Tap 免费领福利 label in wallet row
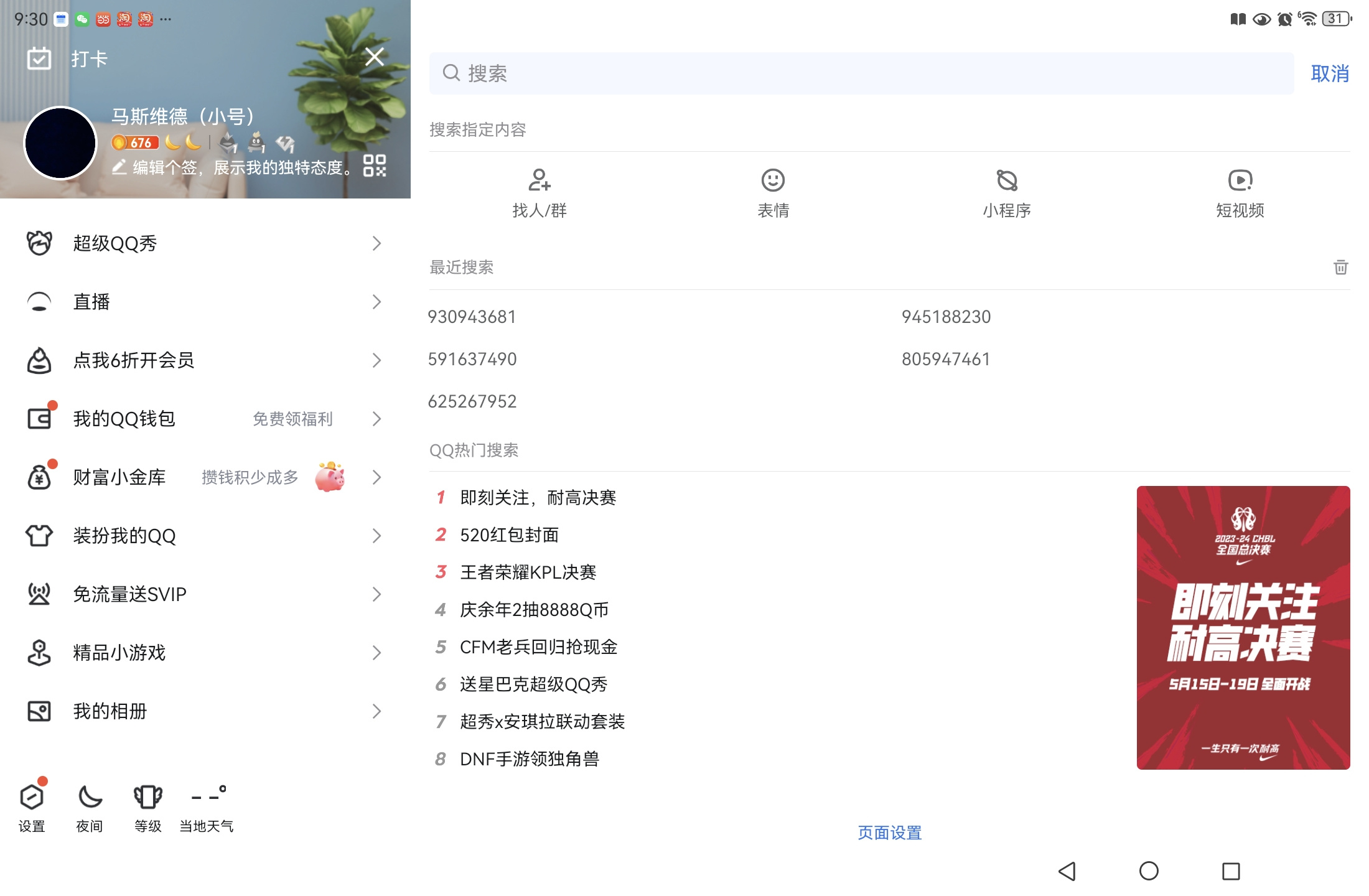Image resolution: width=1369 pixels, height=896 pixels. coord(292,419)
